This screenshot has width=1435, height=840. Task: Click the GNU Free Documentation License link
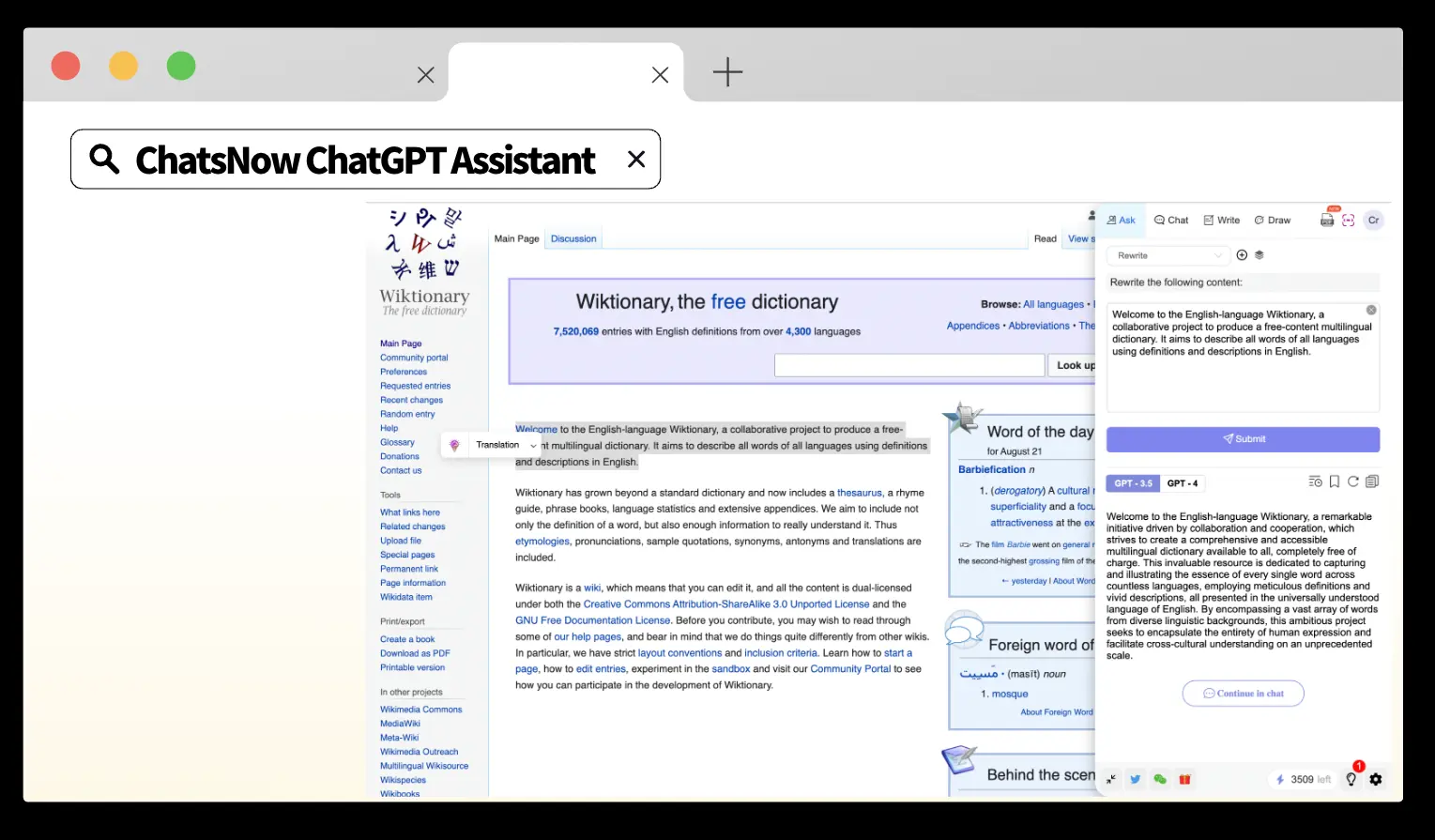coord(592,620)
